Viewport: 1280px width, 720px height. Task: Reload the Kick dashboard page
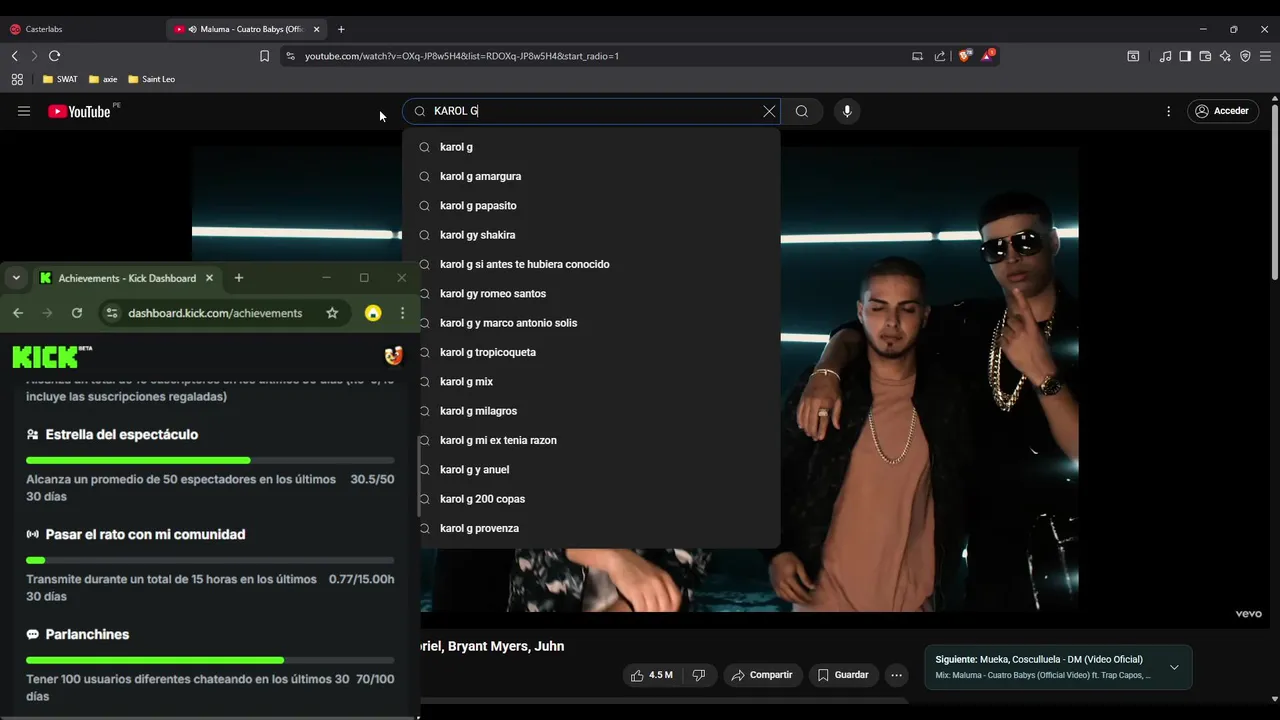[76, 313]
